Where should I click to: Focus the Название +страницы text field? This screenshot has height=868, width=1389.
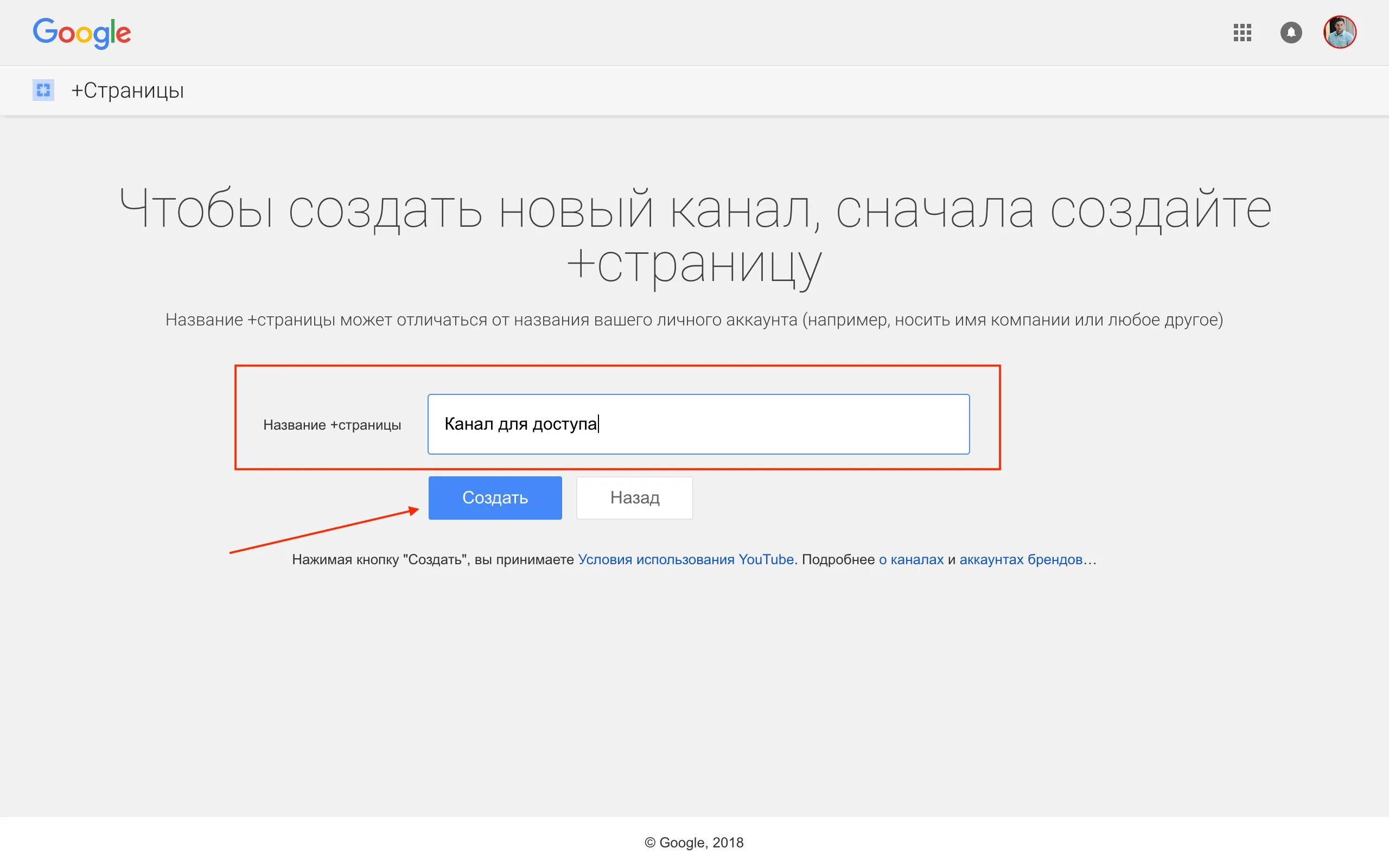coord(781,424)
